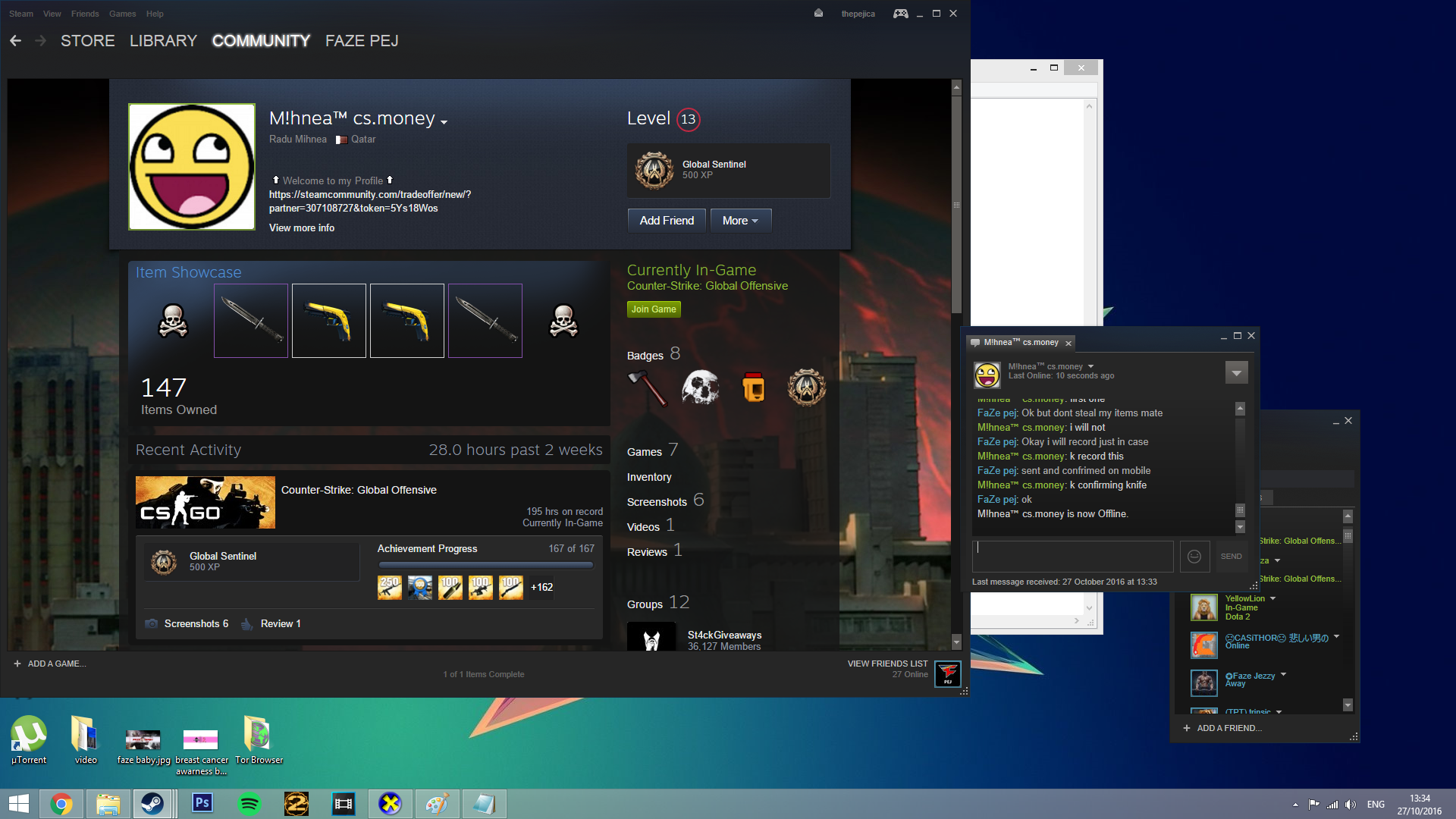
Task: Click the axe badge icon
Action: click(x=647, y=388)
